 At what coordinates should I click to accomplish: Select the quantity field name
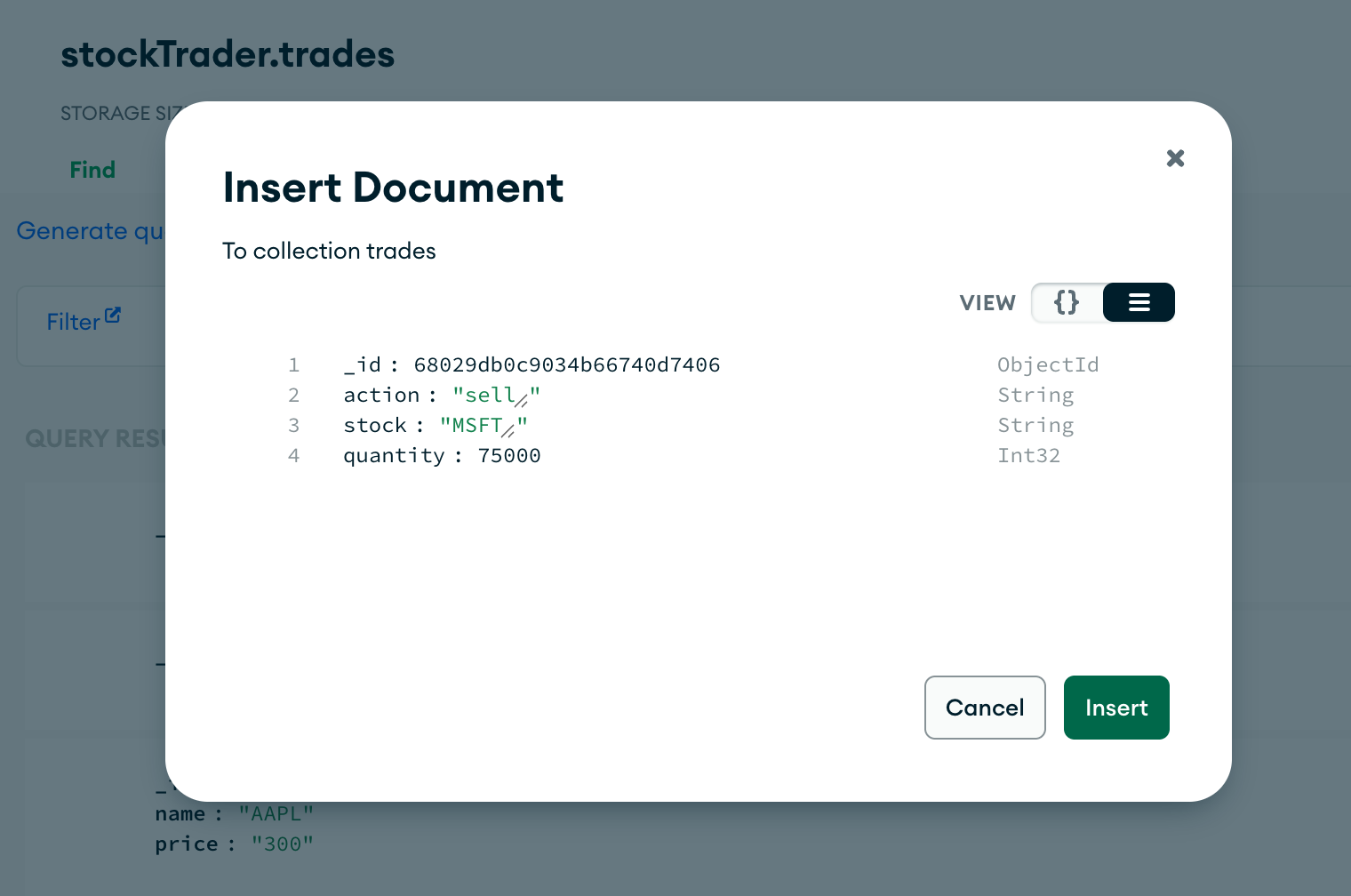pyautogui.click(x=394, y=455)
